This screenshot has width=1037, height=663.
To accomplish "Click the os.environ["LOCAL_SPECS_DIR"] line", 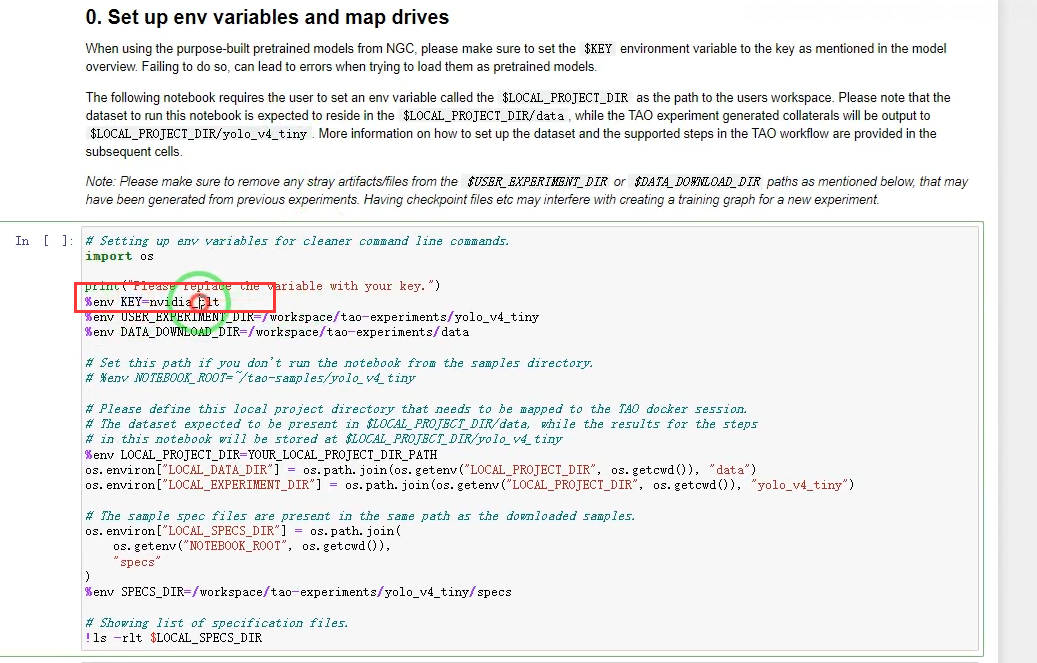I will coord(243,531).
